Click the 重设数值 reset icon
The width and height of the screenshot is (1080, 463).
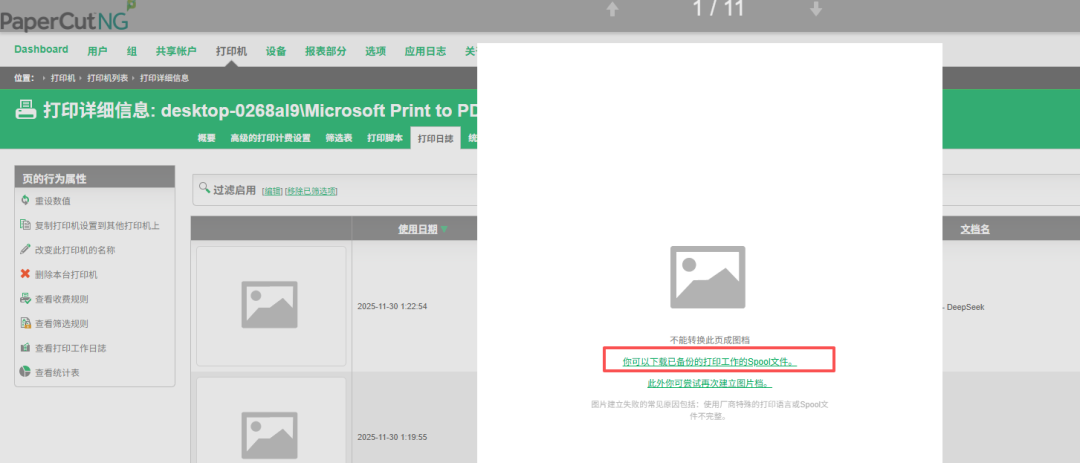click(25, 201)
